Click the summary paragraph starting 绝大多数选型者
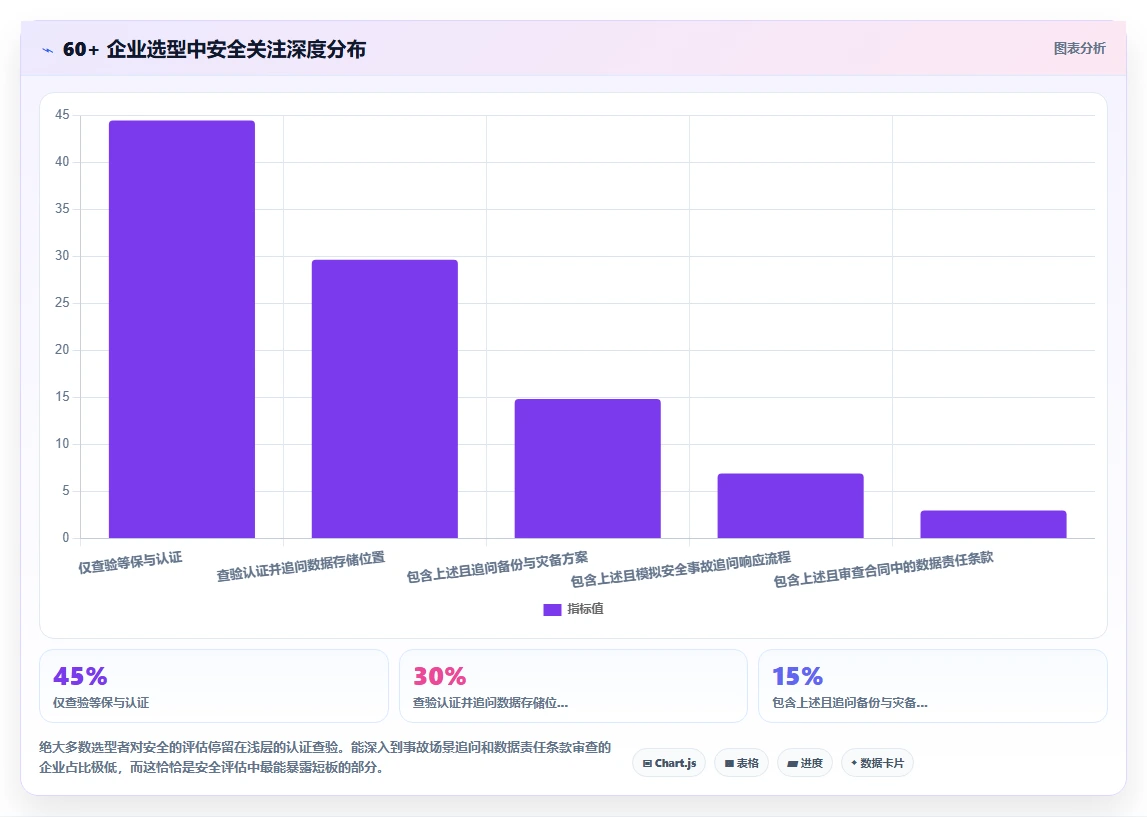The width and height of the screenshot is (1147, 817). (x=325, y=757)
